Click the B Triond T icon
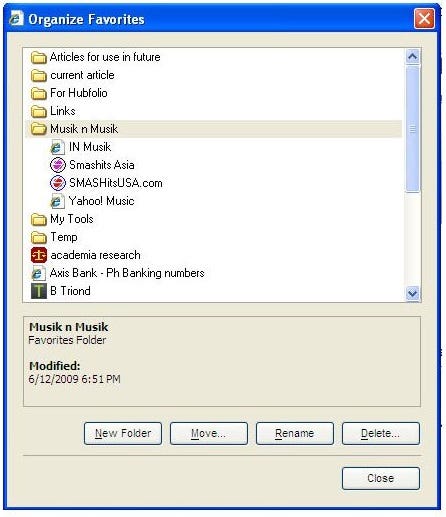 [39, 291]
